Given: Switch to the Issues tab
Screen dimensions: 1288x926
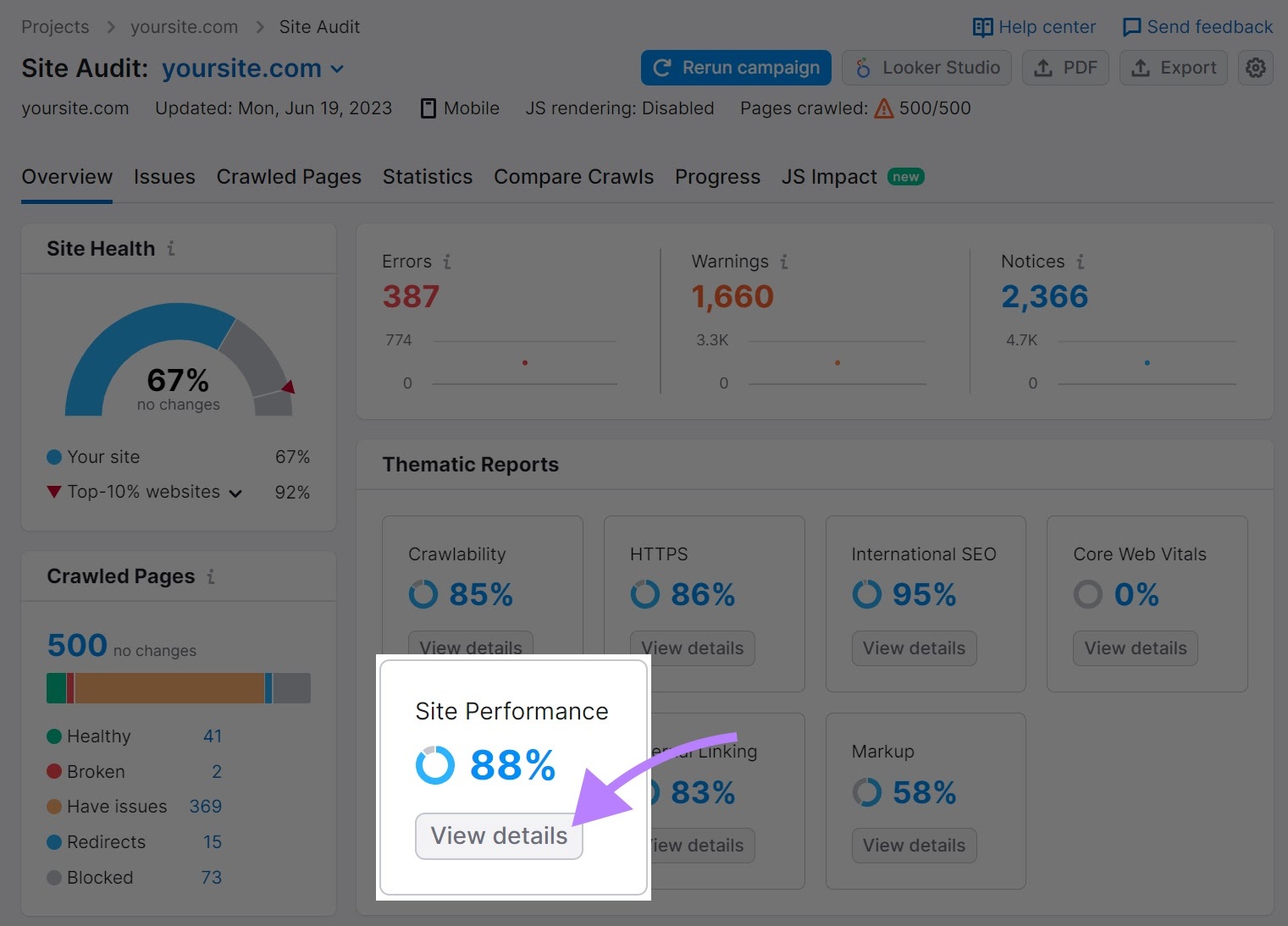Looking at the screenshot, I should (x=164, y=177).
